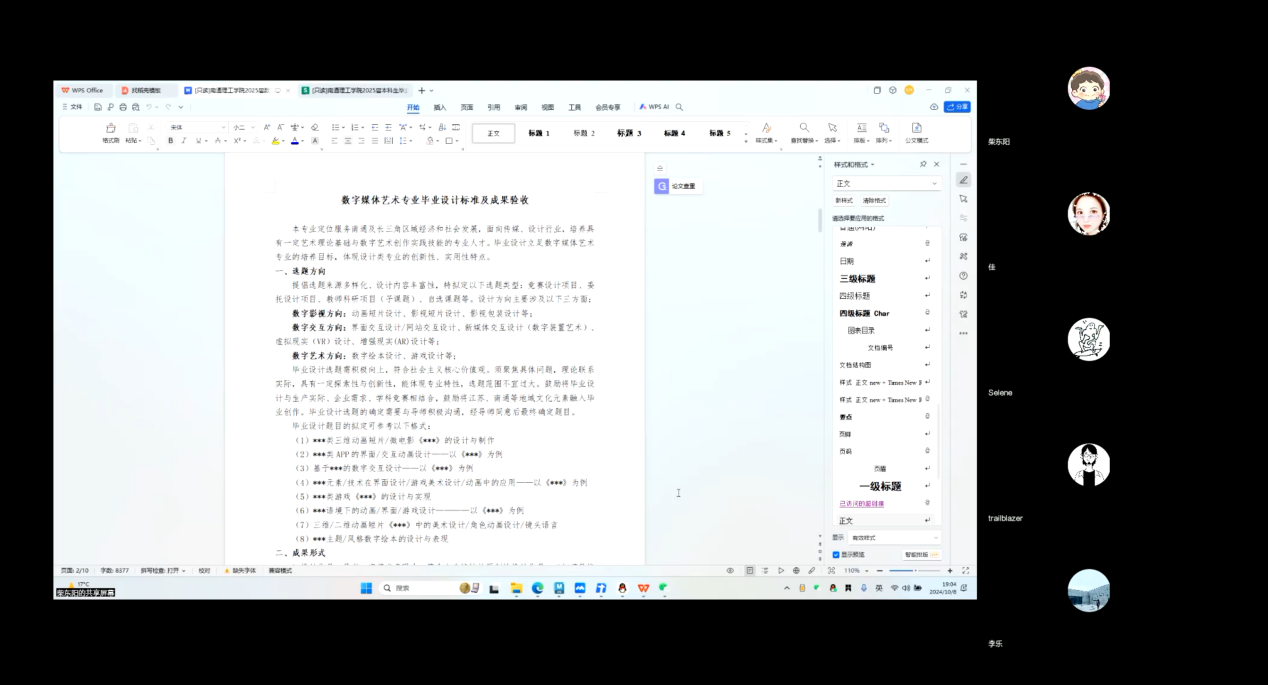Click the 新样式 (New Style) button
Viewport: 1268px width, 685px height.
pos(845,201)
